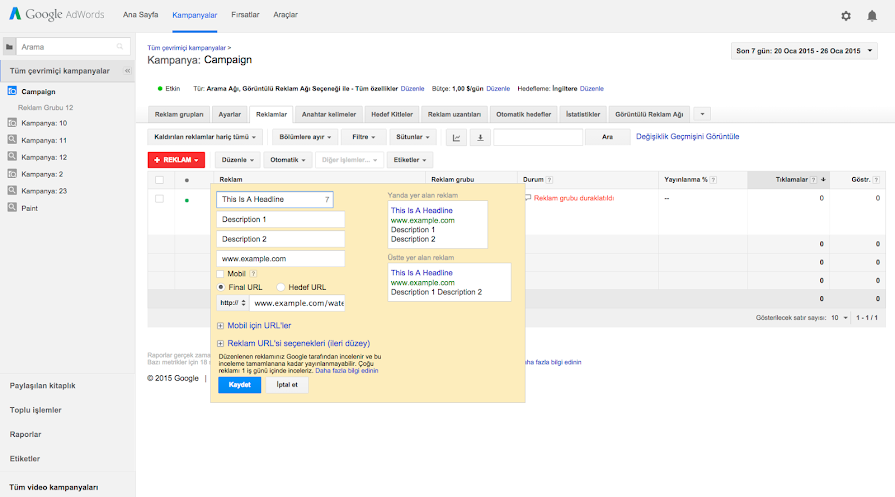The width and height of the screenshot is (895, 497).
Task: Click the red + REKLAM button
Action: tap(176, 160)
